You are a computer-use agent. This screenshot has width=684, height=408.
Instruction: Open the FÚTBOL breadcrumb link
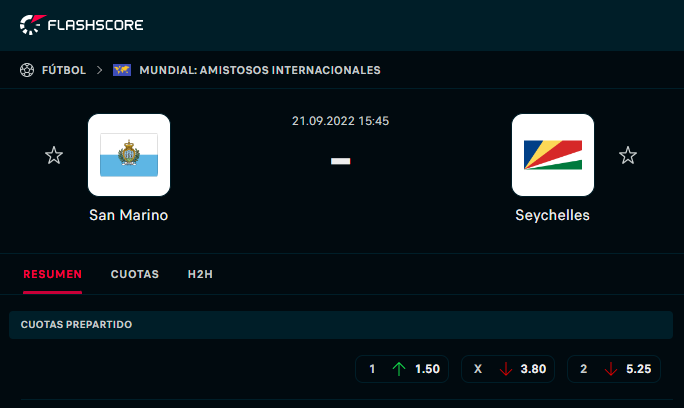(x=64, y=70)
